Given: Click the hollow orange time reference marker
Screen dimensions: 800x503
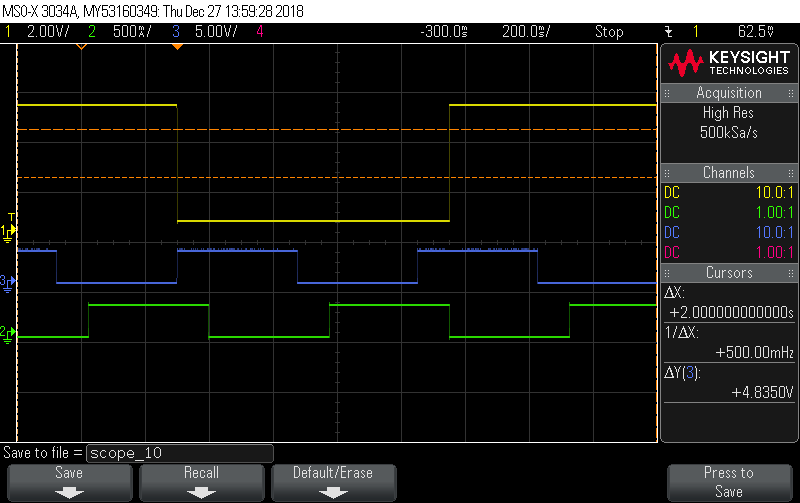Looking at the screenshot, I should click(x=81, y=47).
